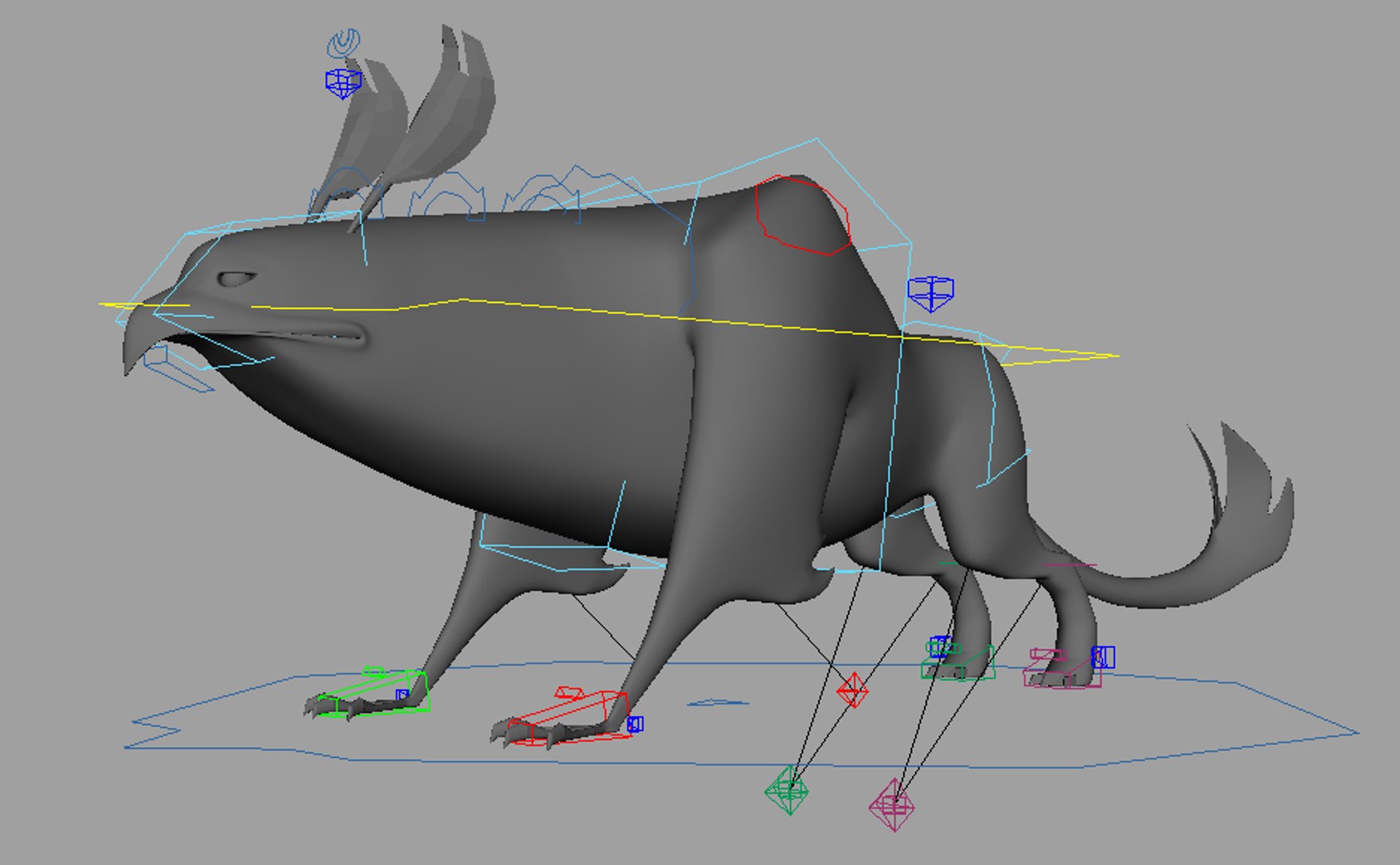Select the blue cube control above the hindquarters
Image resolution: width=1400 pixels, height=865 pixels.
(930, 293)
